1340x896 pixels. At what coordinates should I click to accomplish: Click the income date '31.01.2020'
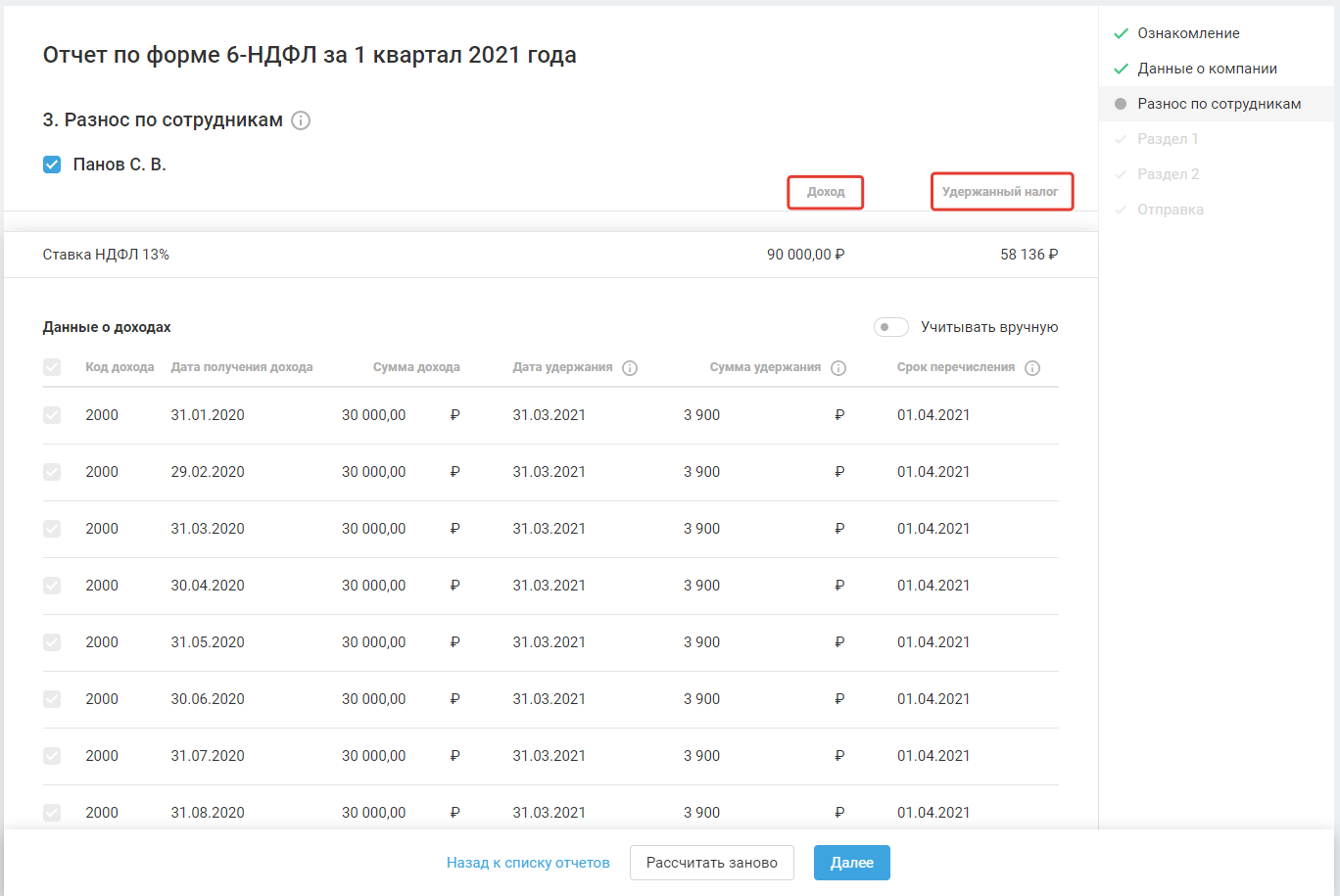(x=208, y=415)
